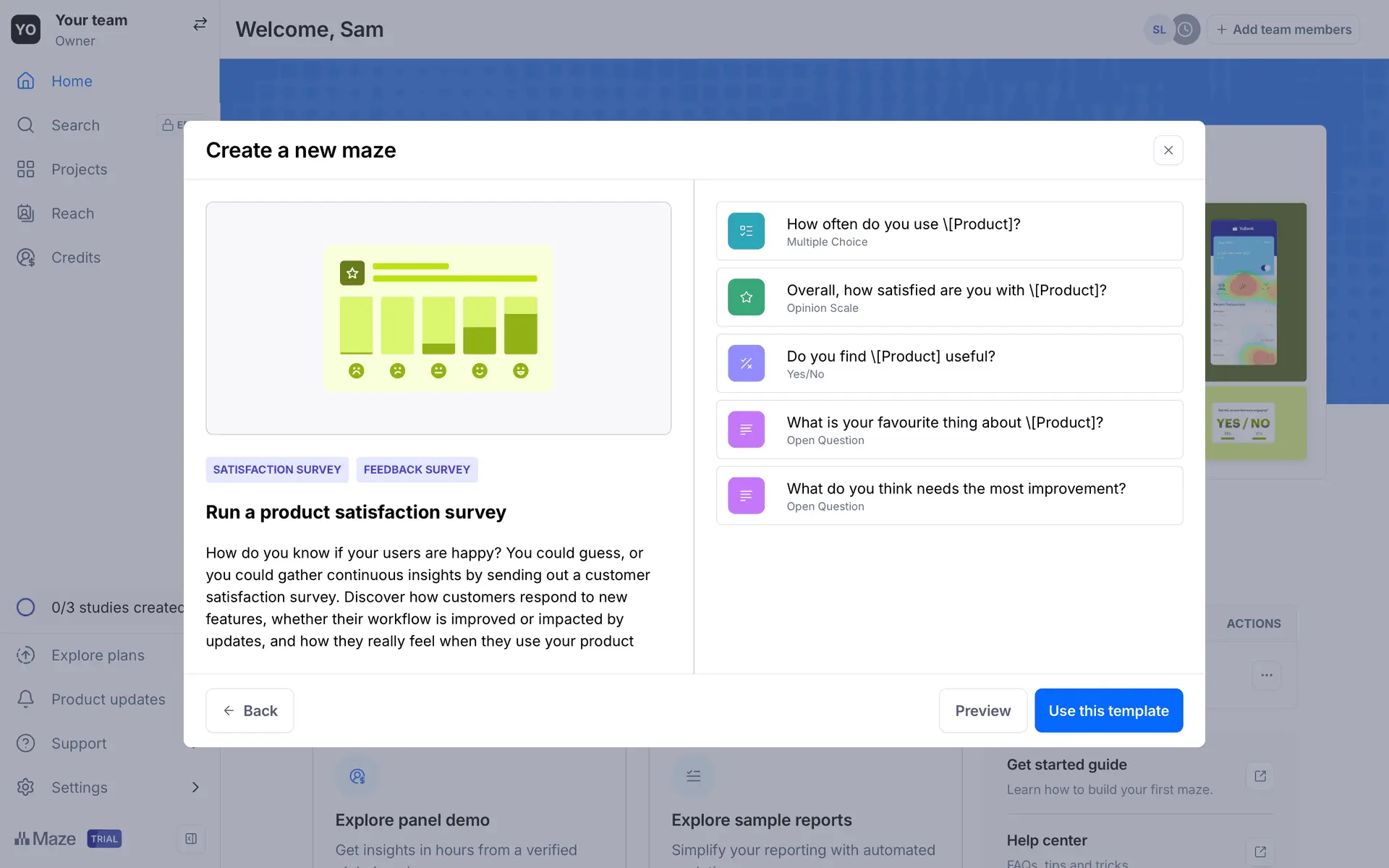The width and height of the screenshot is (1389, 868).
Task: Click the Preview button
Action: 982,710
